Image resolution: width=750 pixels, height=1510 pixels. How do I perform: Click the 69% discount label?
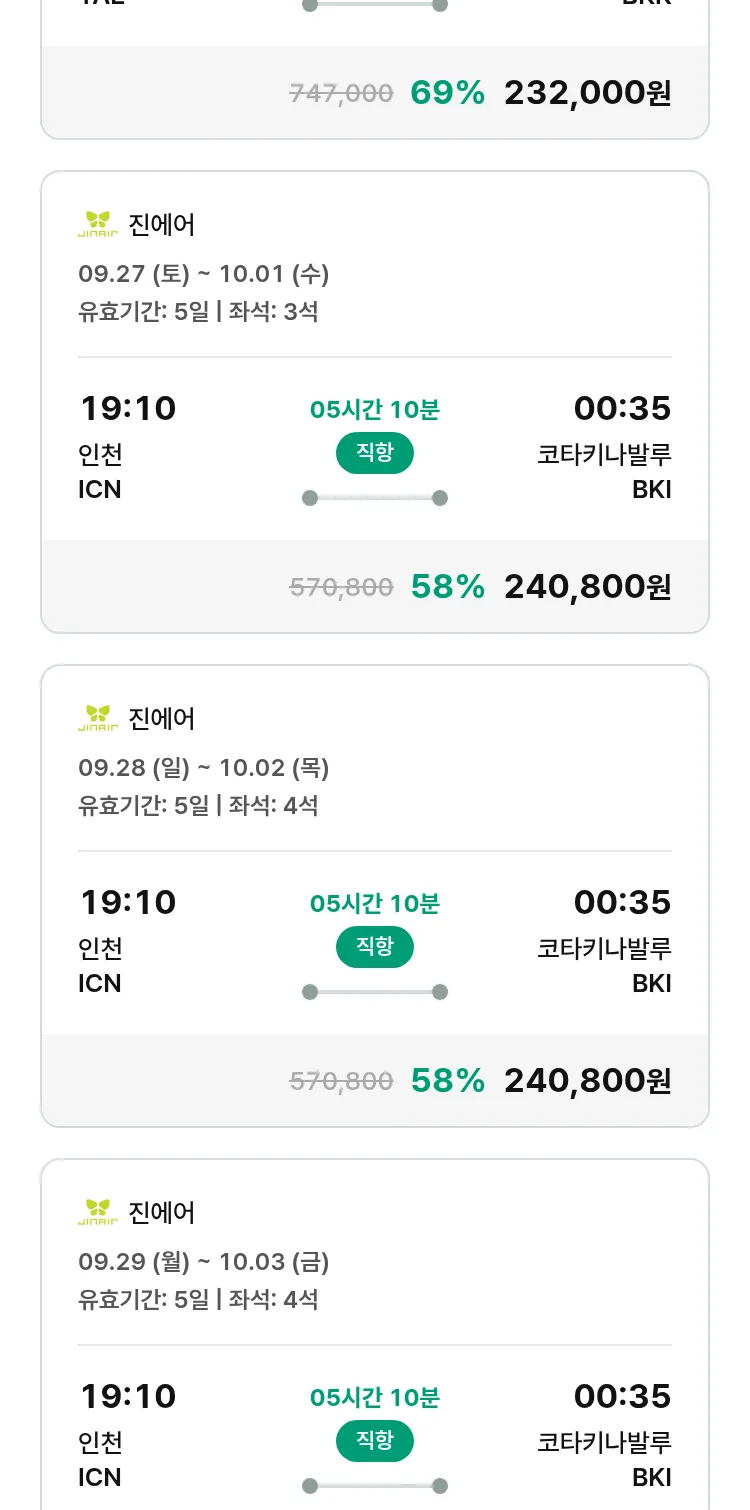point(447,93)
